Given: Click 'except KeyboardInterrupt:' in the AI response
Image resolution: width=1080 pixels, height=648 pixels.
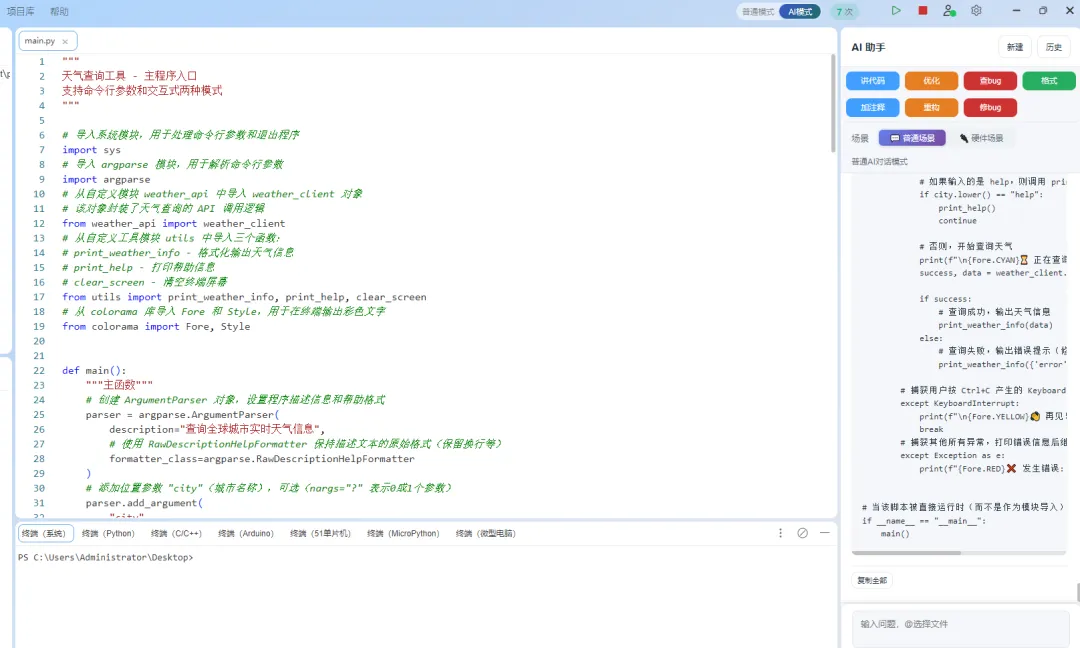Looking at the screenshot, I should pyautogui.click(x=959, y=404).
